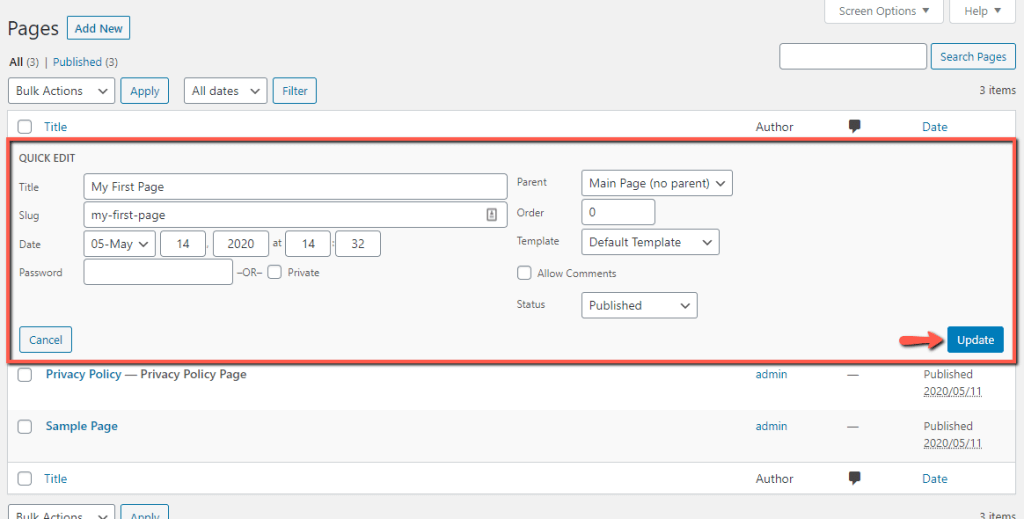Open the All dates dropdown
This screenshot has height=519, width=1024.
[x=225, y=91]
